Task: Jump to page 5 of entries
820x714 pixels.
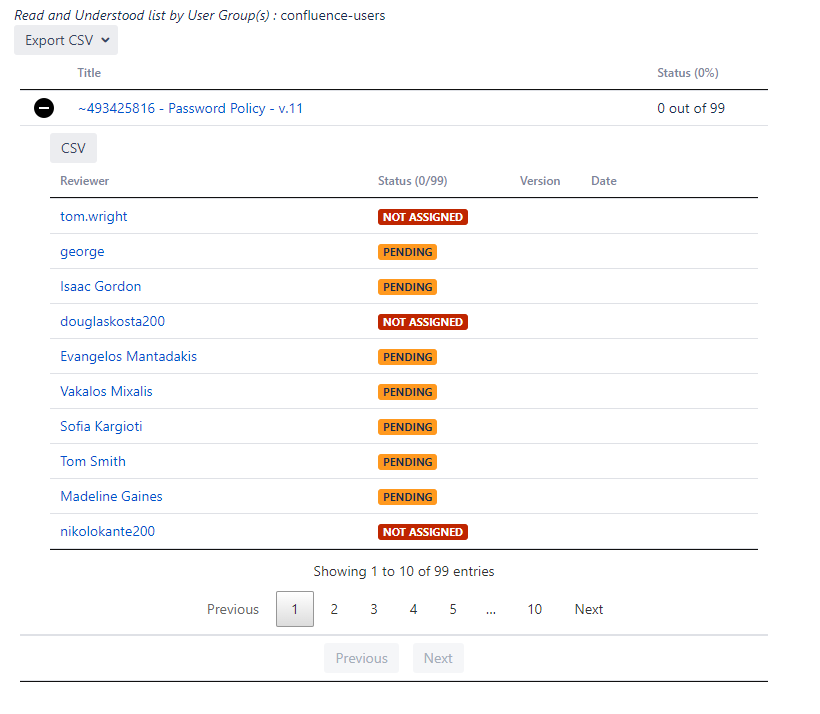Action: click(453, 609)
